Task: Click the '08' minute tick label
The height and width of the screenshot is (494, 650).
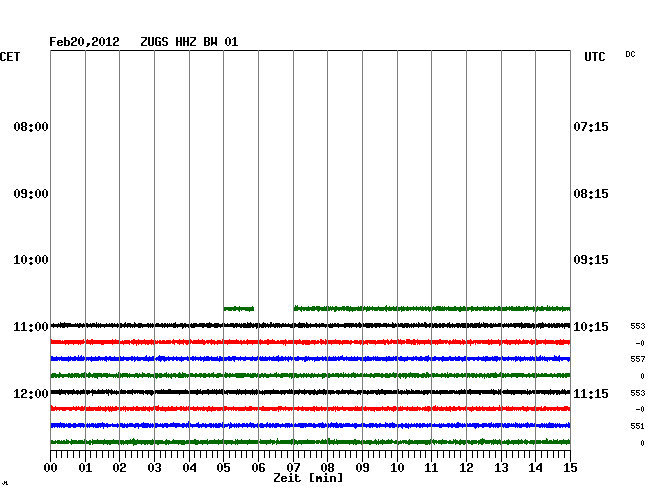Action: point(327,468)
